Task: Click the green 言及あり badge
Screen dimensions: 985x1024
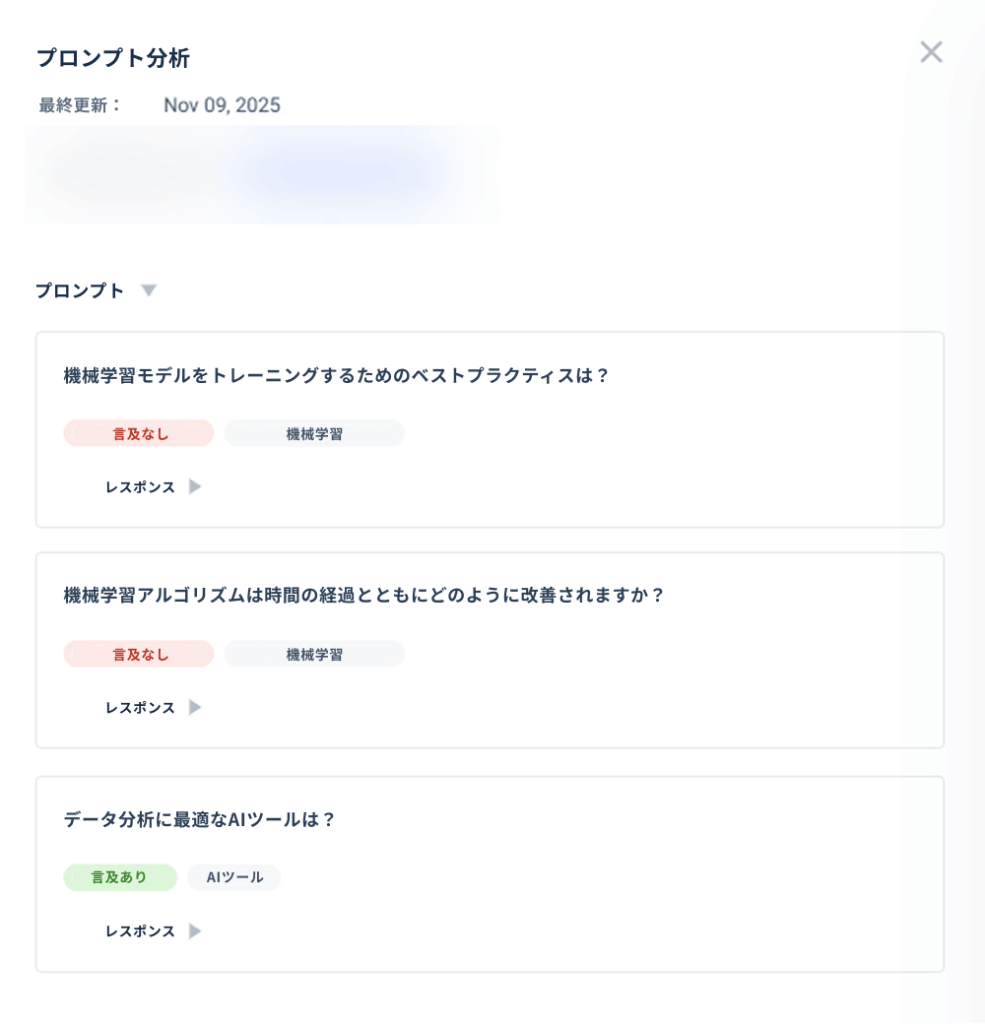Action: point(120,877)
